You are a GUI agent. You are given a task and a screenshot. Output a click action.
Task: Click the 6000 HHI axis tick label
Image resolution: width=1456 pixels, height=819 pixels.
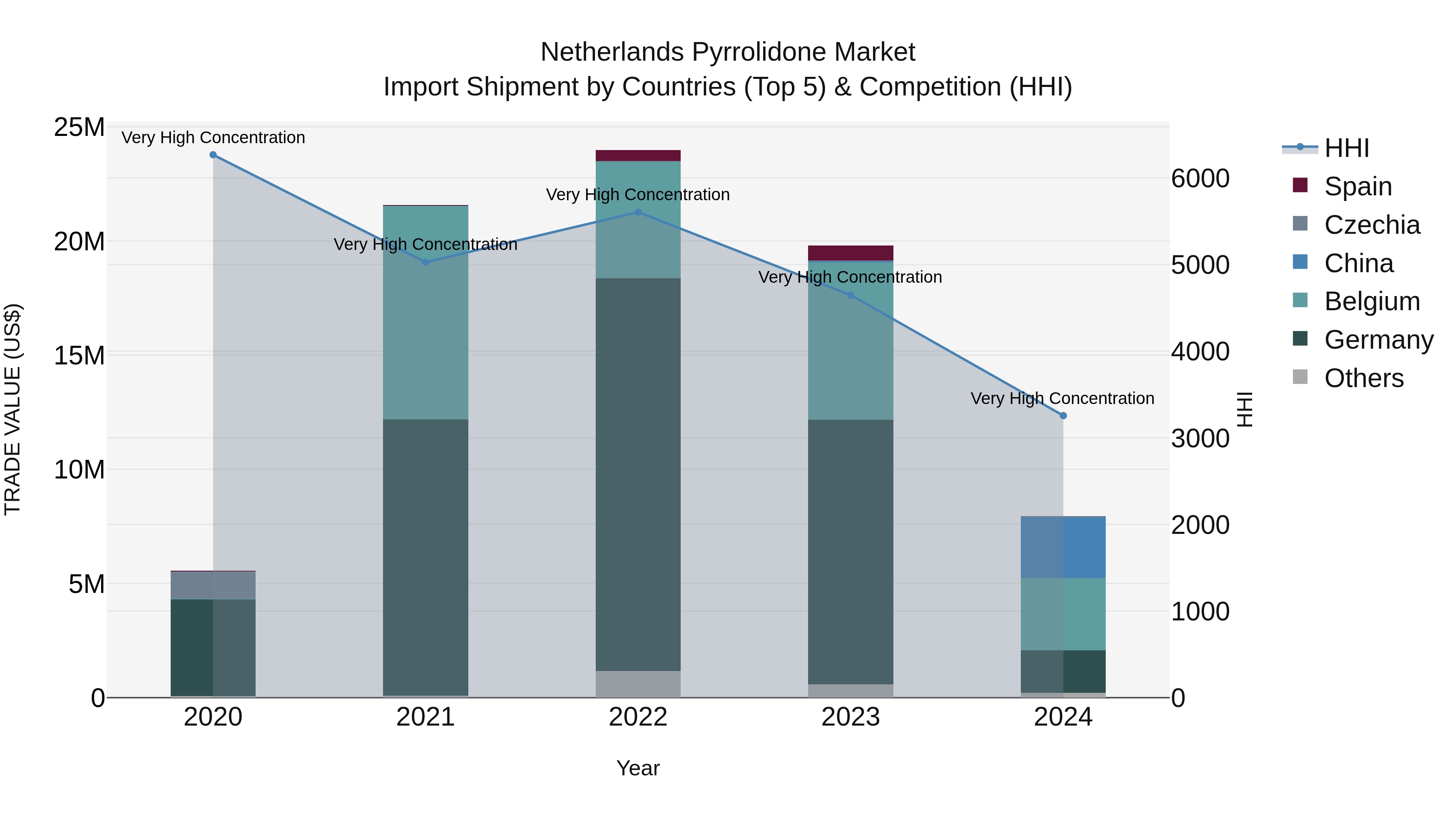point(1200,178)
